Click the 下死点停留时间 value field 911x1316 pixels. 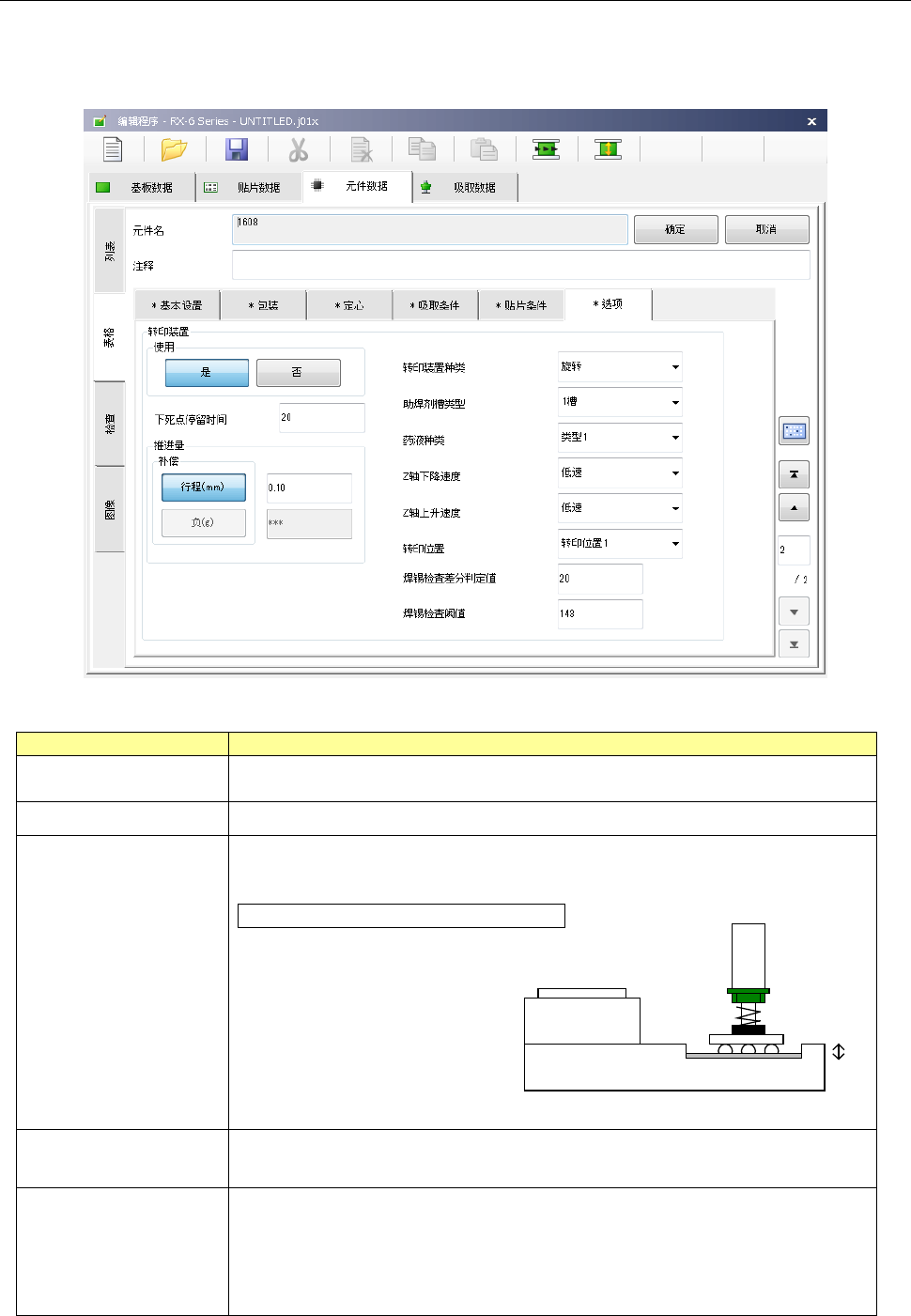(322, 418)
